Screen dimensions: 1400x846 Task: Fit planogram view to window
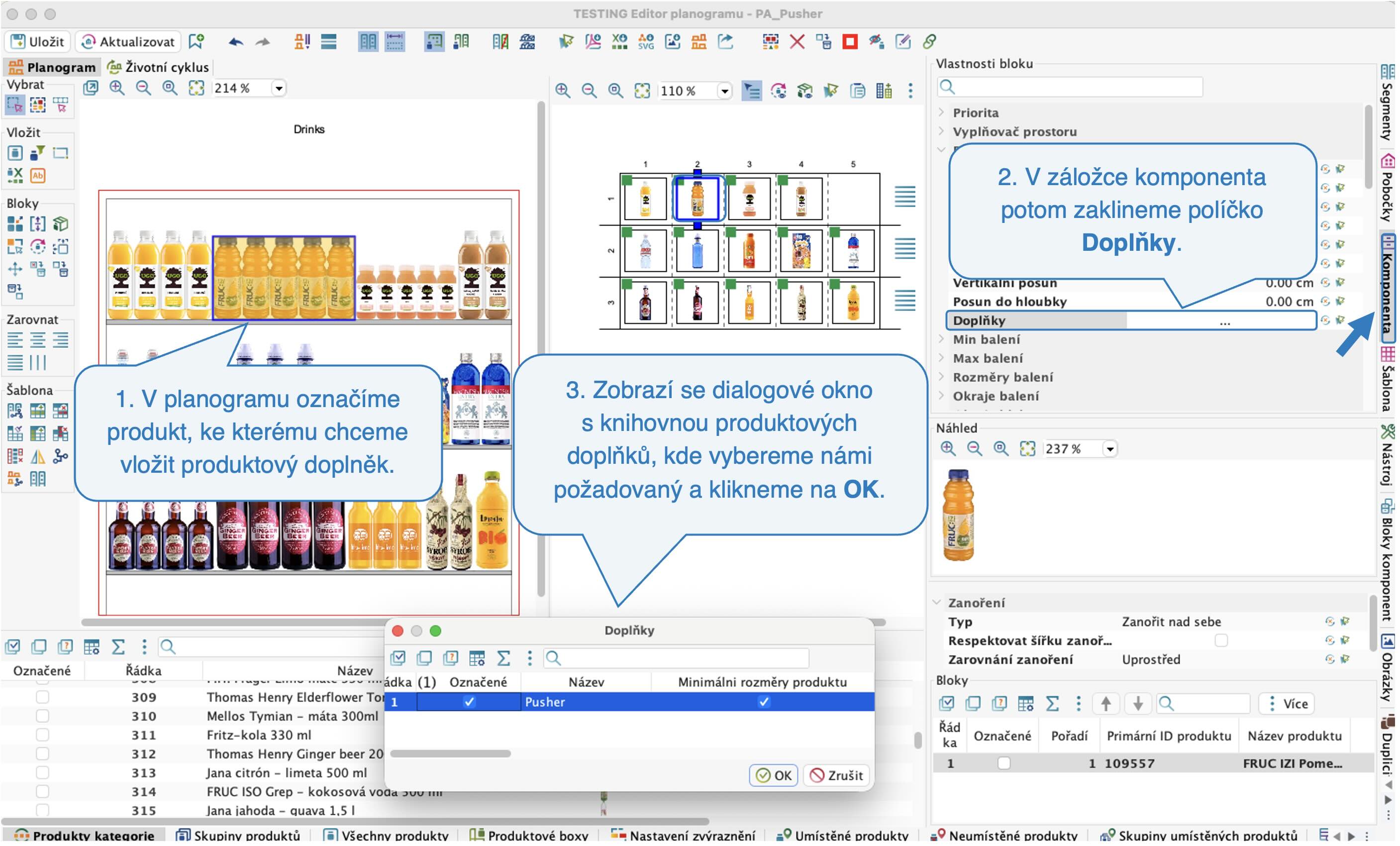(x=196, y=88)
